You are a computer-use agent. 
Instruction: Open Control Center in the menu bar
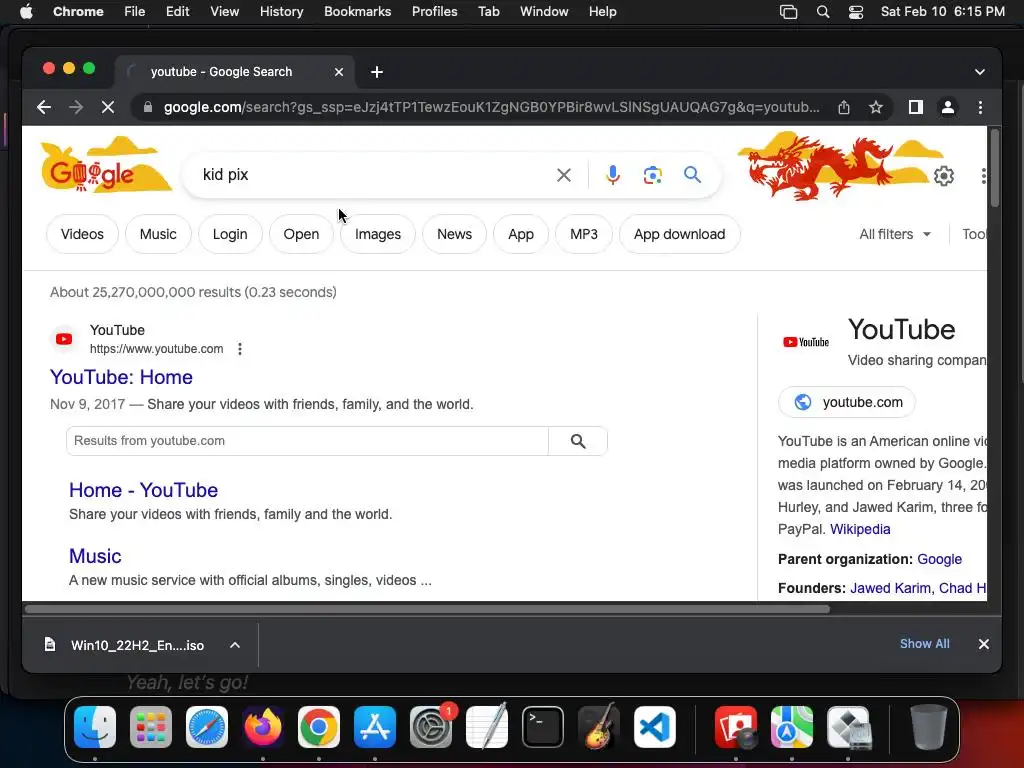coord(856,12)
